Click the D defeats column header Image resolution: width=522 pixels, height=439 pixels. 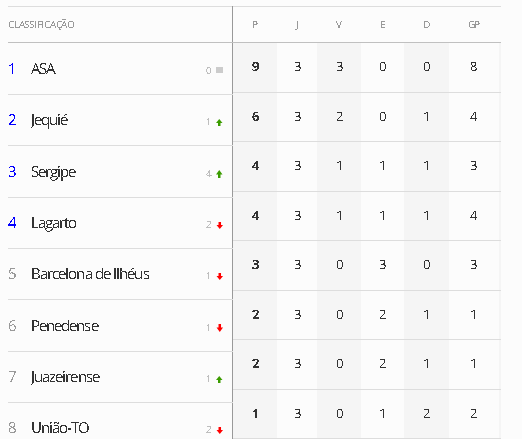point(427,25)
